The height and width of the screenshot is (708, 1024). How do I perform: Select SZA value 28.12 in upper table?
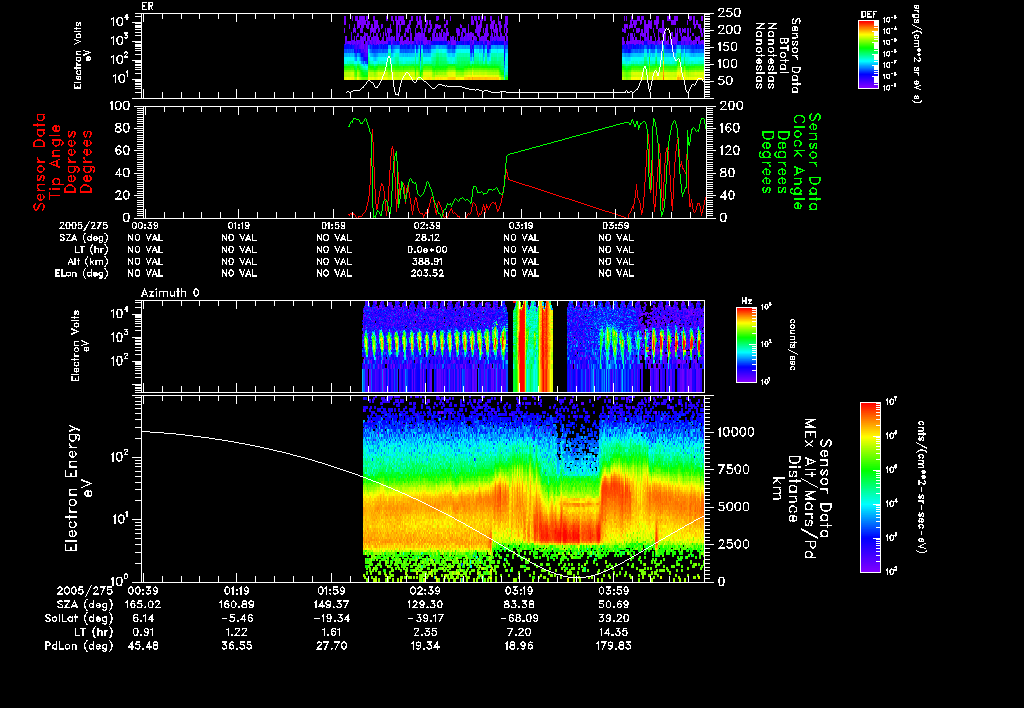[x=427, y=238]
